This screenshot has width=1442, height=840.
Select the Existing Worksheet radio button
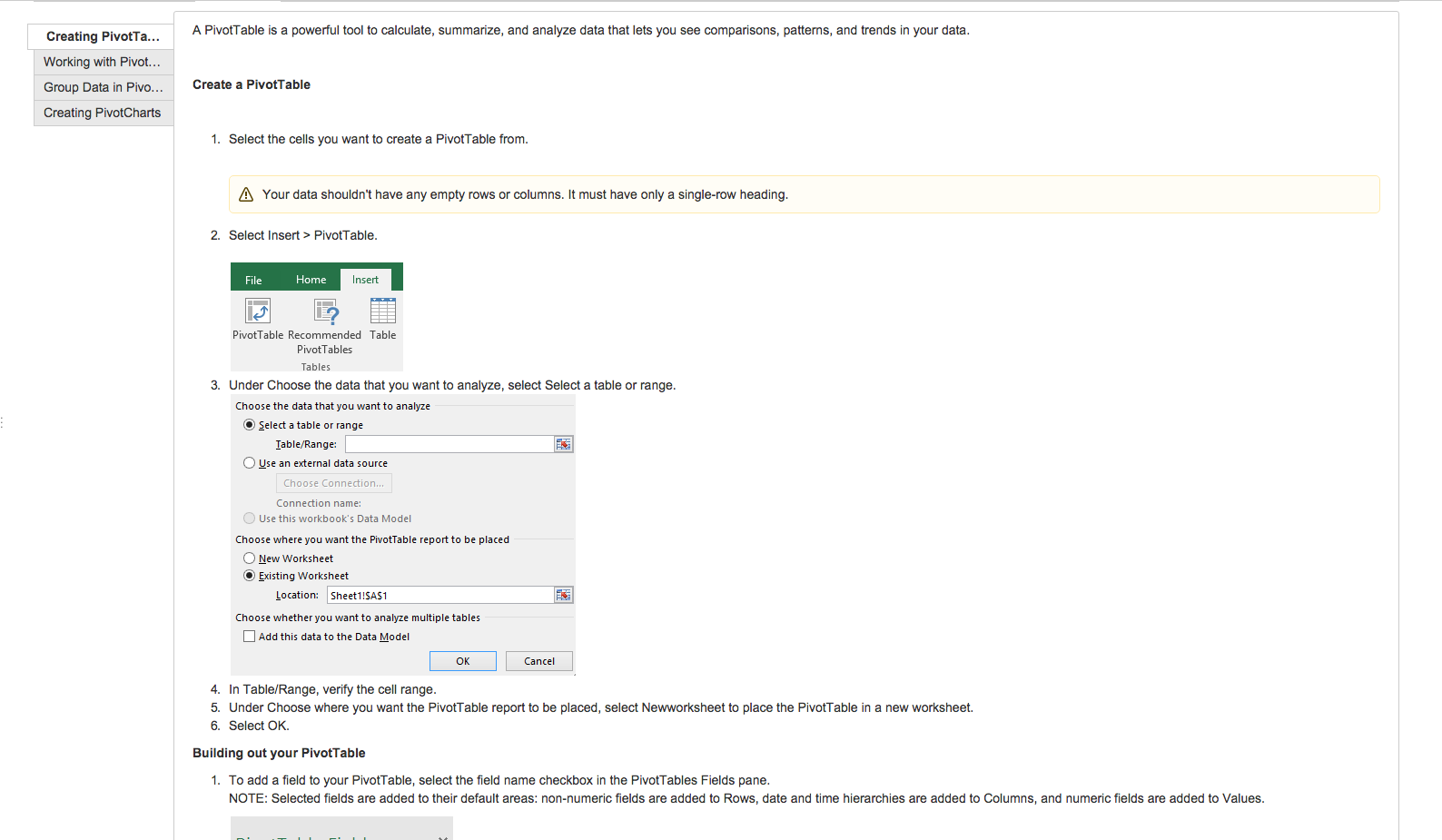click(x=249, y=576)
